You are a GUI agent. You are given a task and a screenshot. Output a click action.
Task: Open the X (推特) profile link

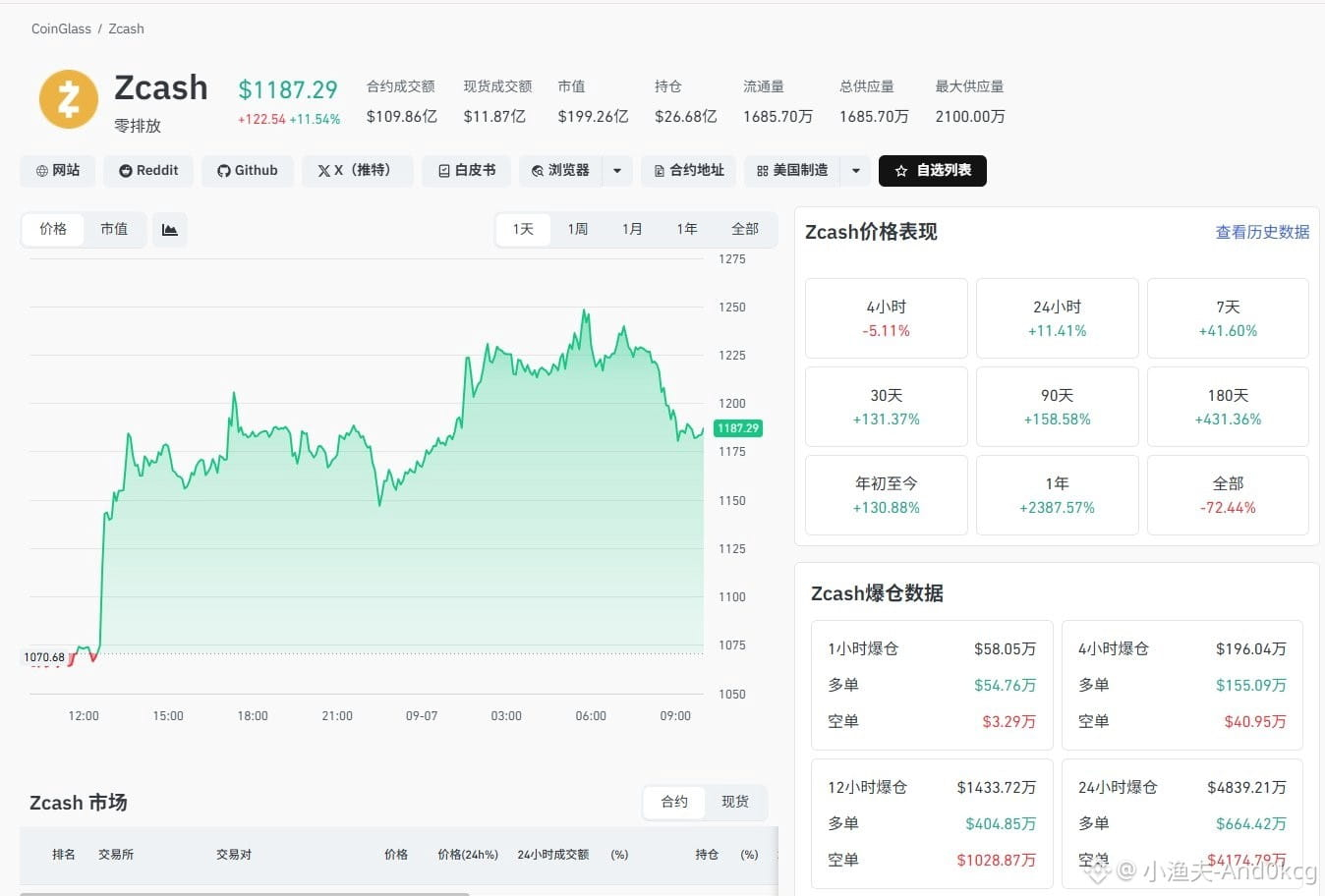tap(357, 171)
